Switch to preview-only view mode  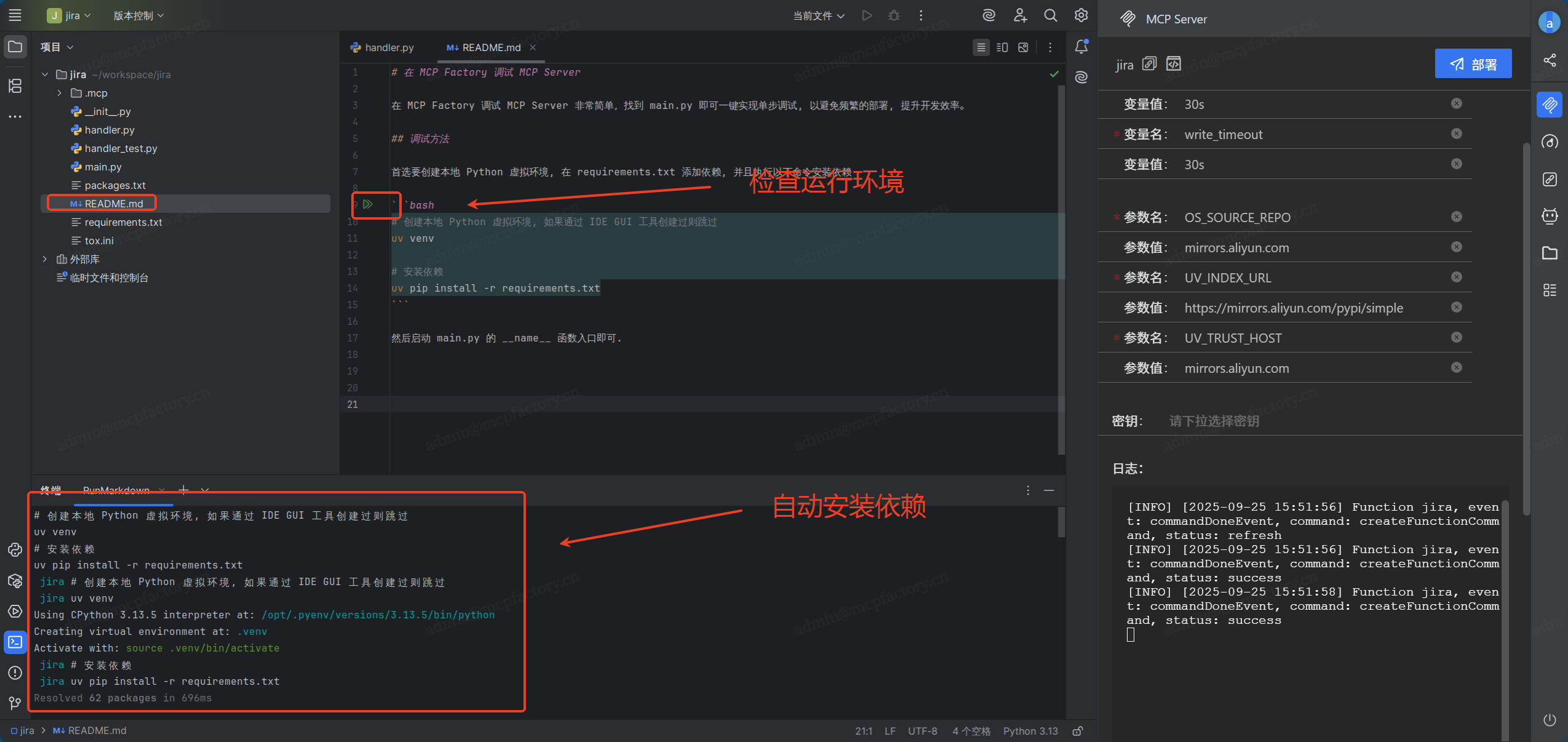click(1023, 47)
